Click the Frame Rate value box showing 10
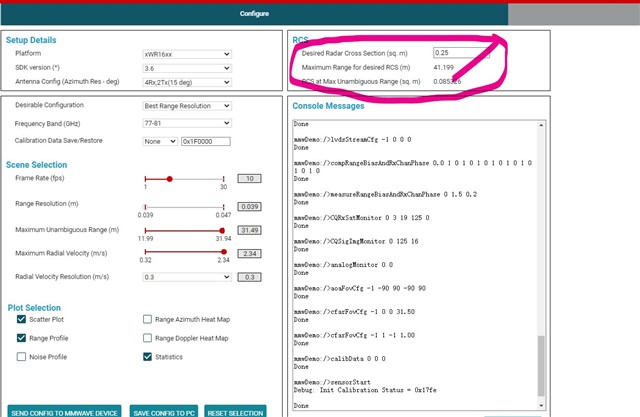Image resolution: width=640 pixels, height=417 pixels. coord(249,178)
